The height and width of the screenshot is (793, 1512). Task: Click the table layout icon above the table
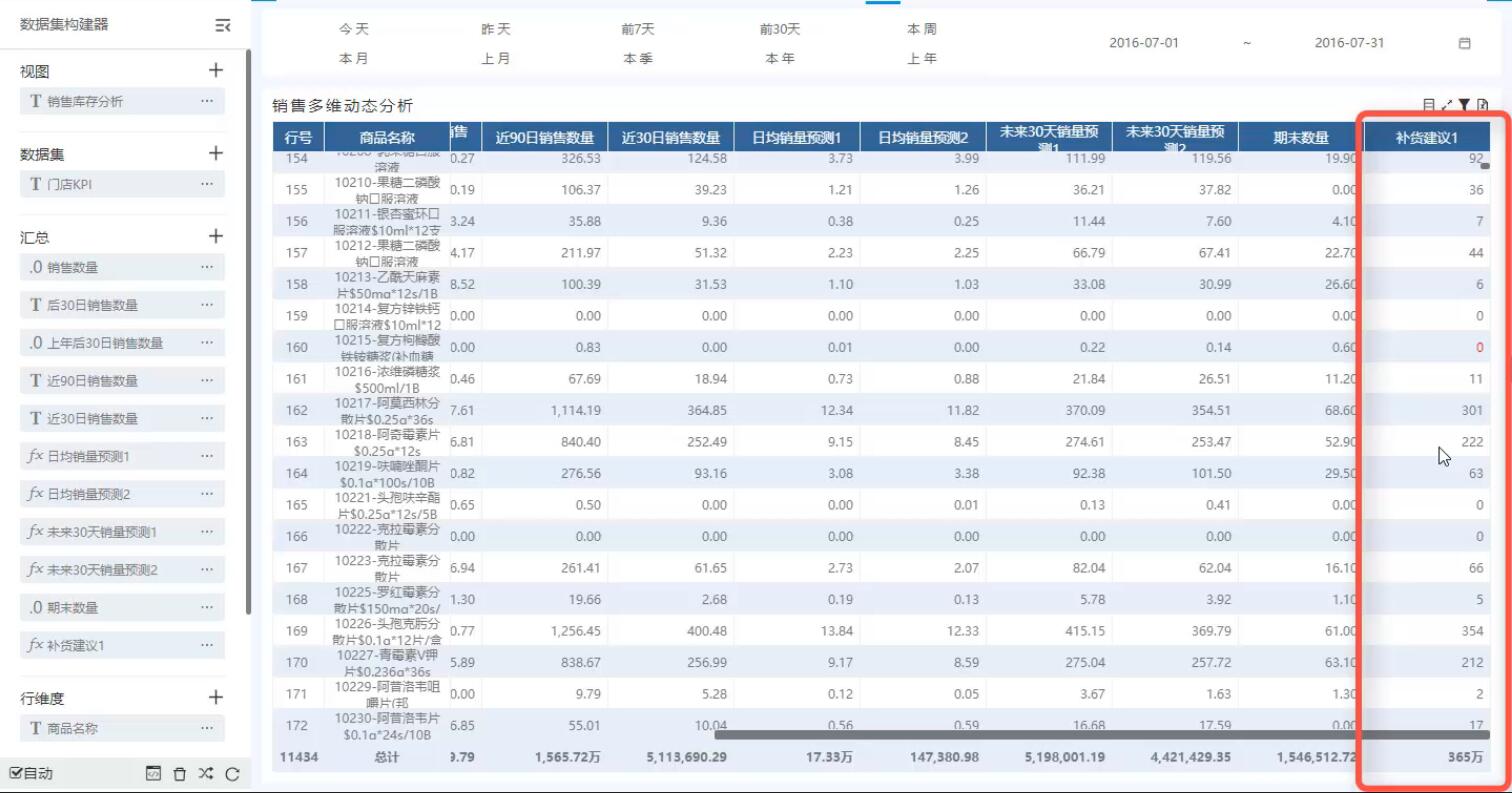[1429, 105]
